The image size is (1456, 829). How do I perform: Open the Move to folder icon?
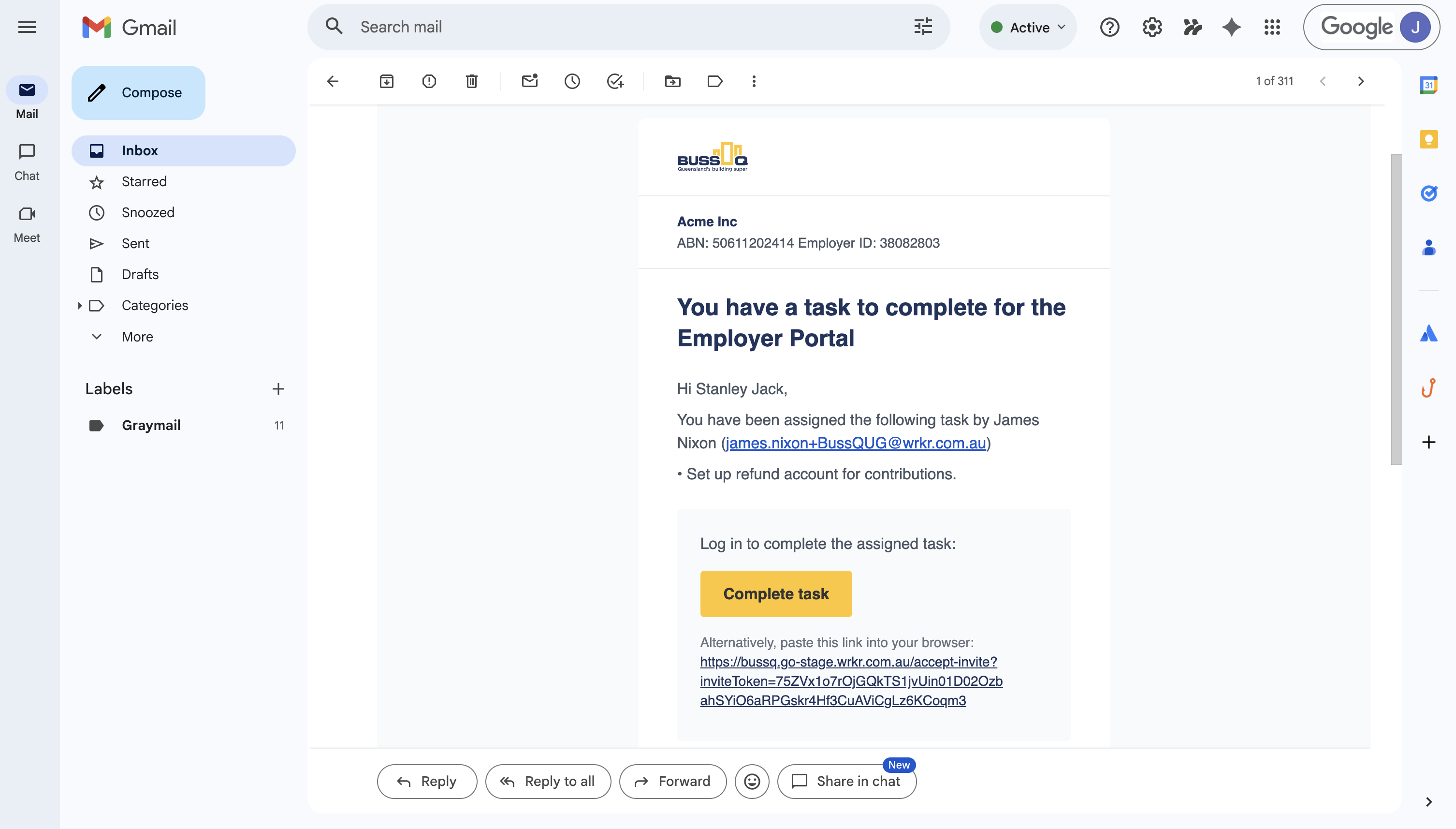click(x=672, y=81)
